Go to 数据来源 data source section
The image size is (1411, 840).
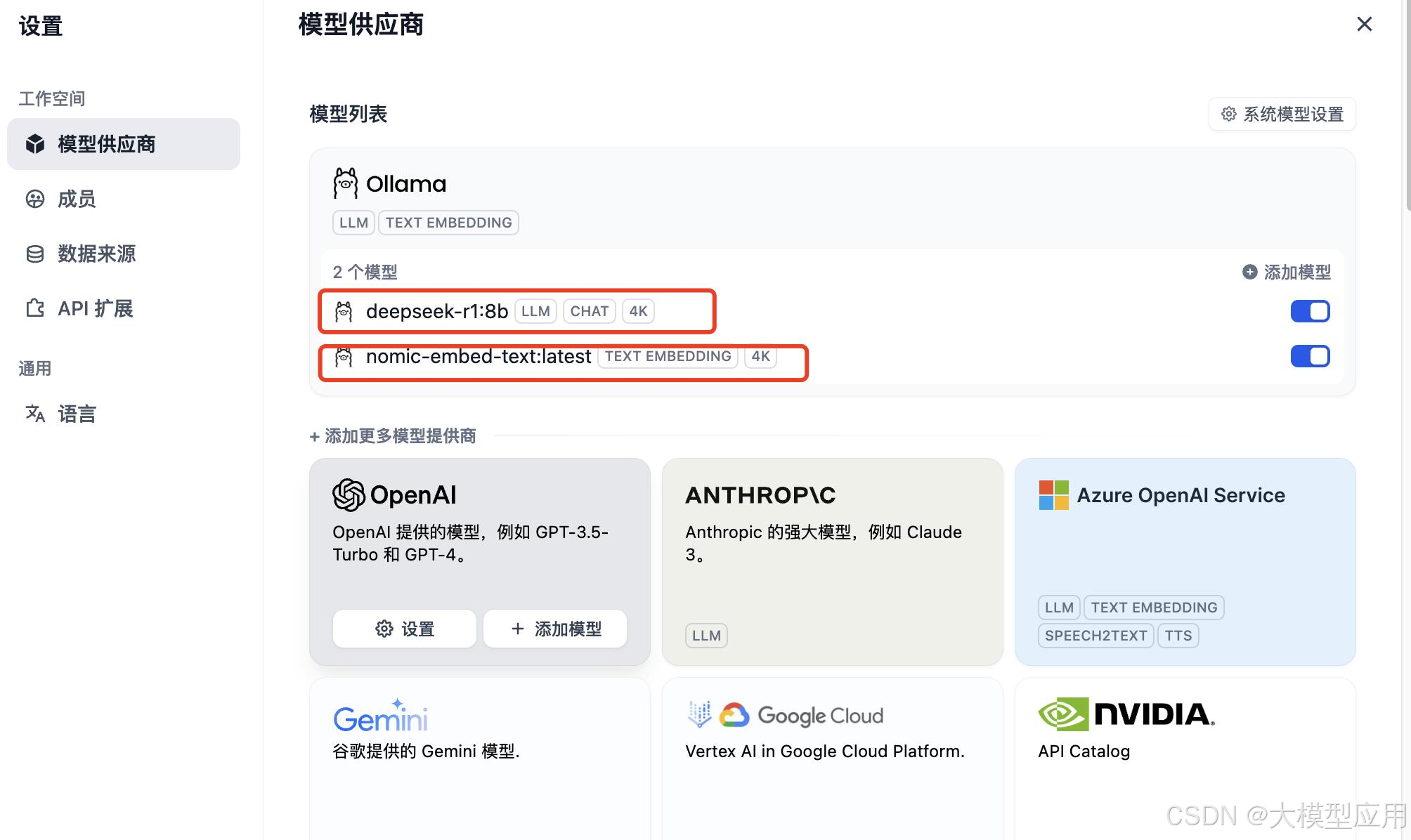point(96,254)
